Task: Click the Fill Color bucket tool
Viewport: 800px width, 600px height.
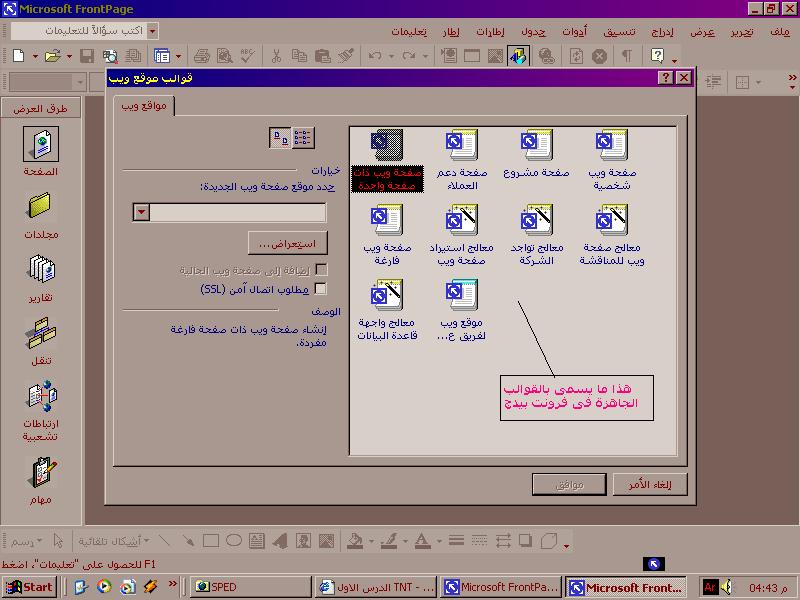Action: click(356, 541)
